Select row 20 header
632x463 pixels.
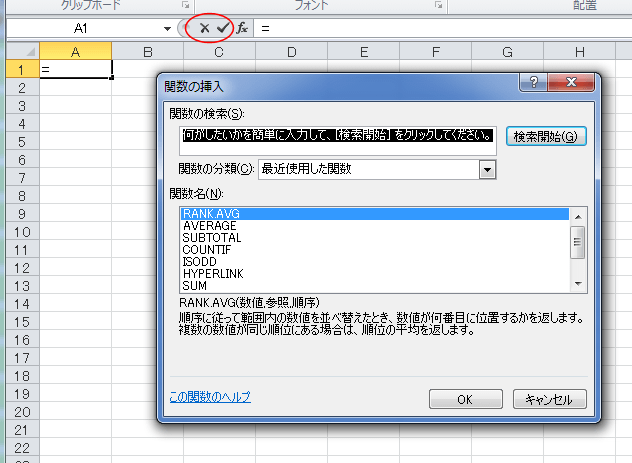[23, 411]
